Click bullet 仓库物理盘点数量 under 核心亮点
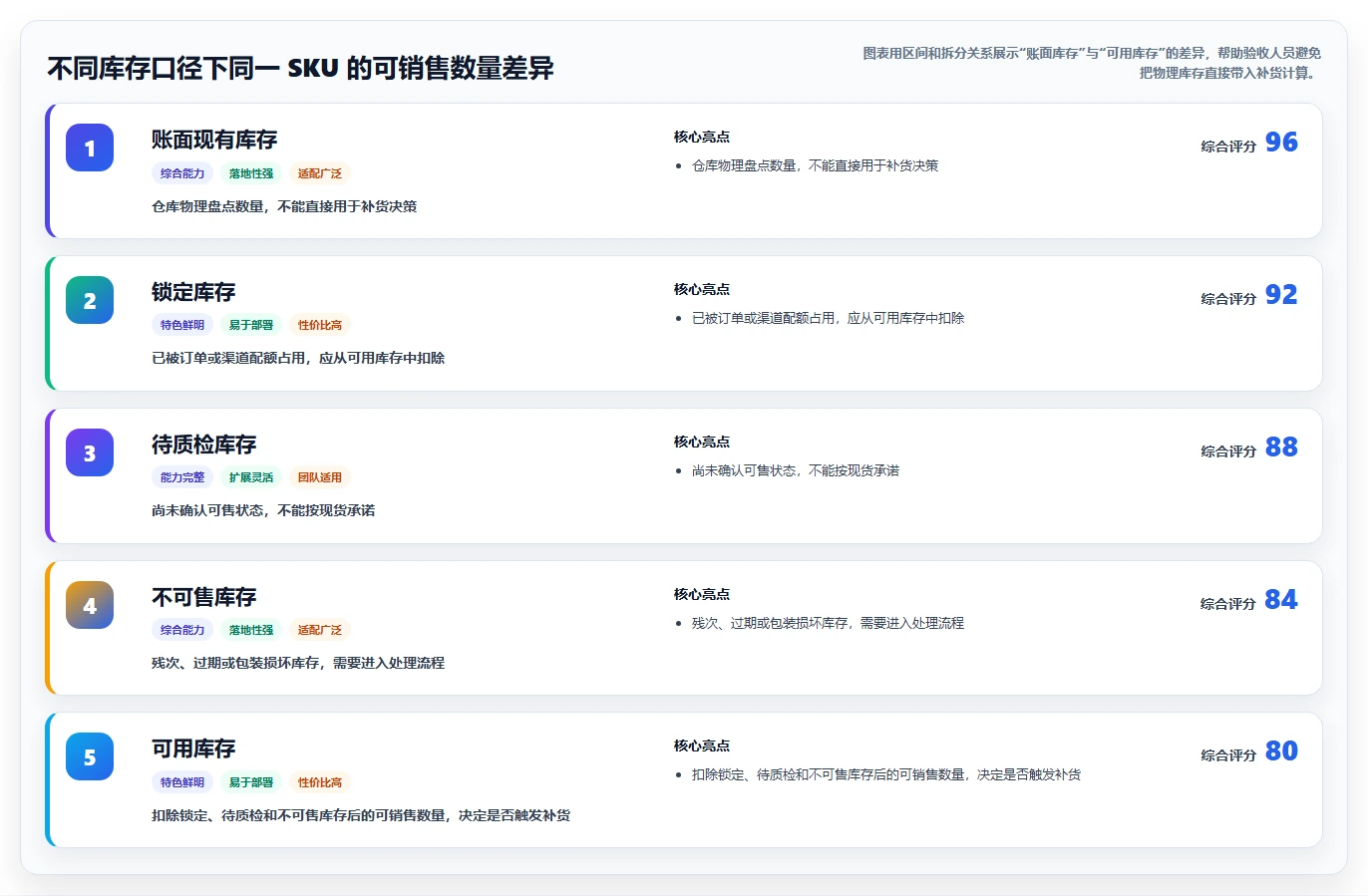1368x896 pixels. pos(816,166)
